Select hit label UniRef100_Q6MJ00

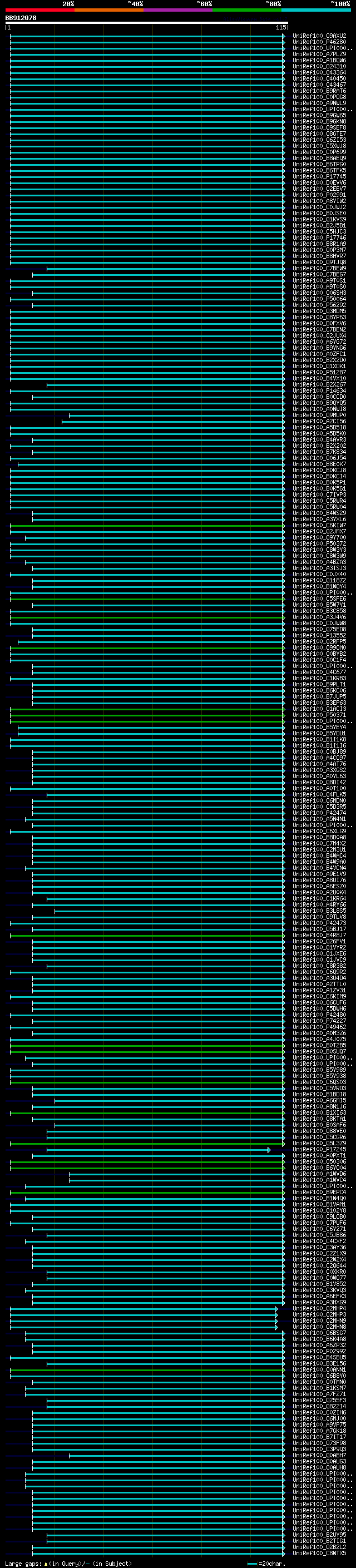(319, 1419)
